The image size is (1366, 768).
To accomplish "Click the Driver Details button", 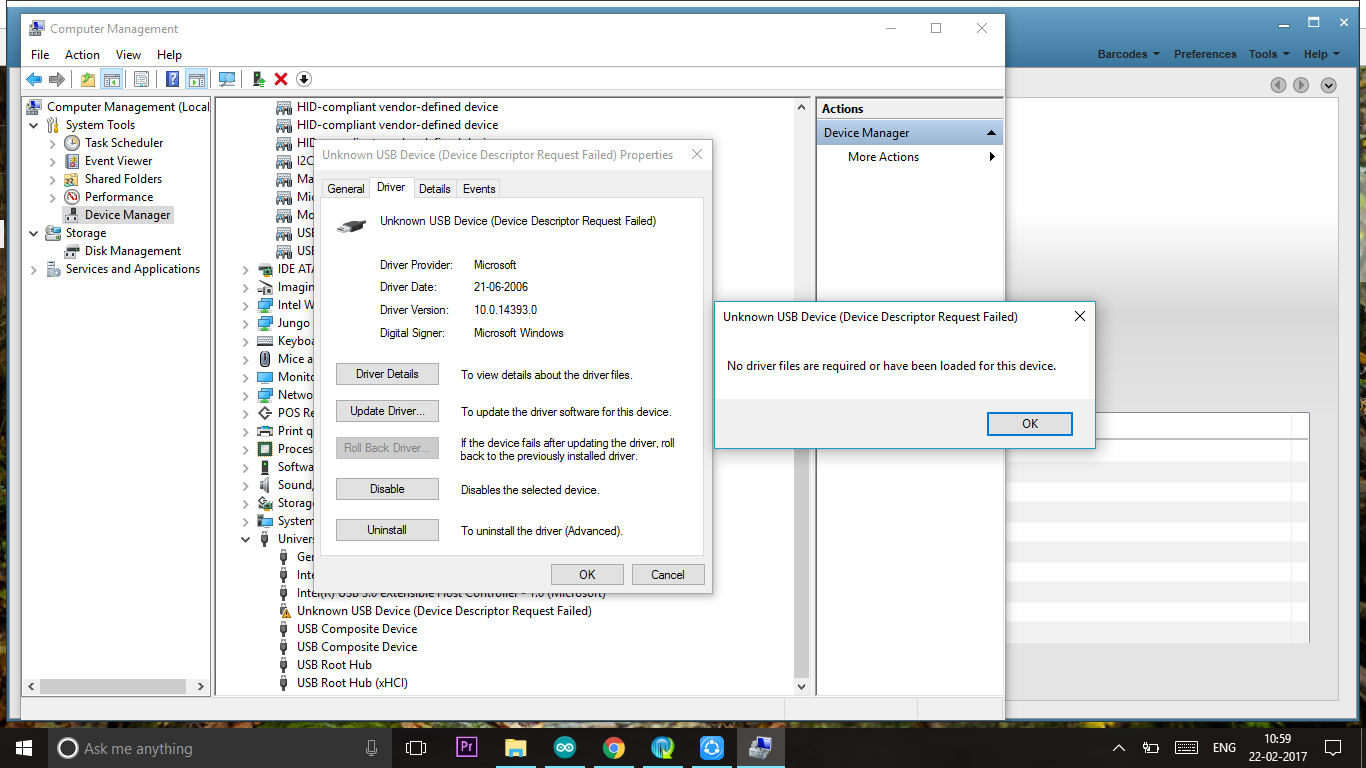I will click(387, 374).
